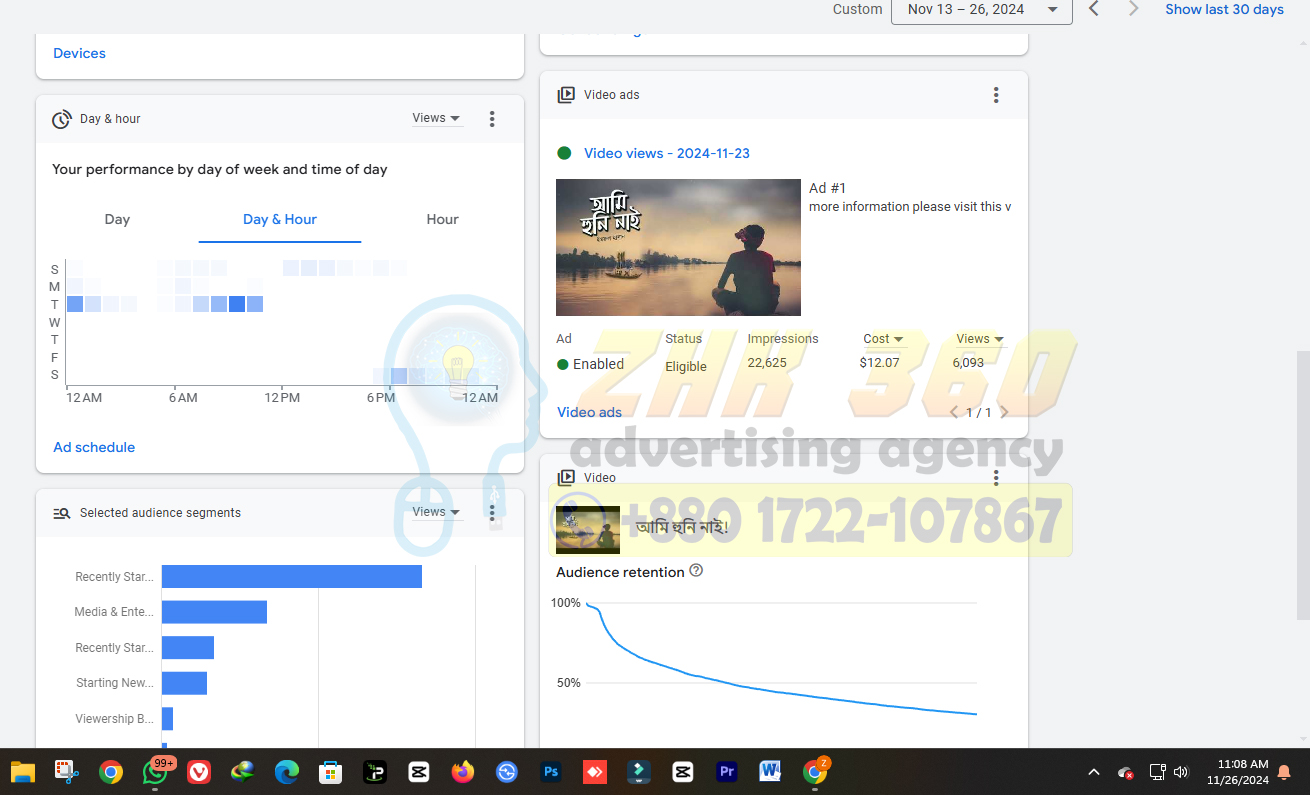This screenshot has height=795, width=1310.
Task: Open Microsoft Store taskbar icon
Action: point(331,772)
